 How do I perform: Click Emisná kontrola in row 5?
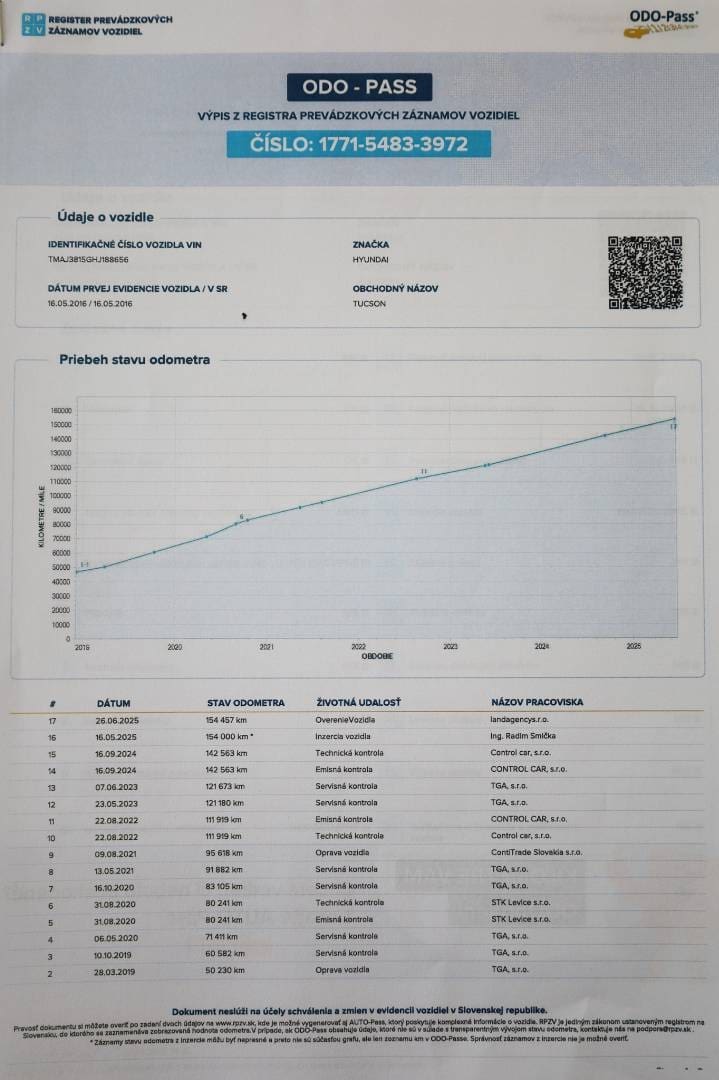(344, 920)
